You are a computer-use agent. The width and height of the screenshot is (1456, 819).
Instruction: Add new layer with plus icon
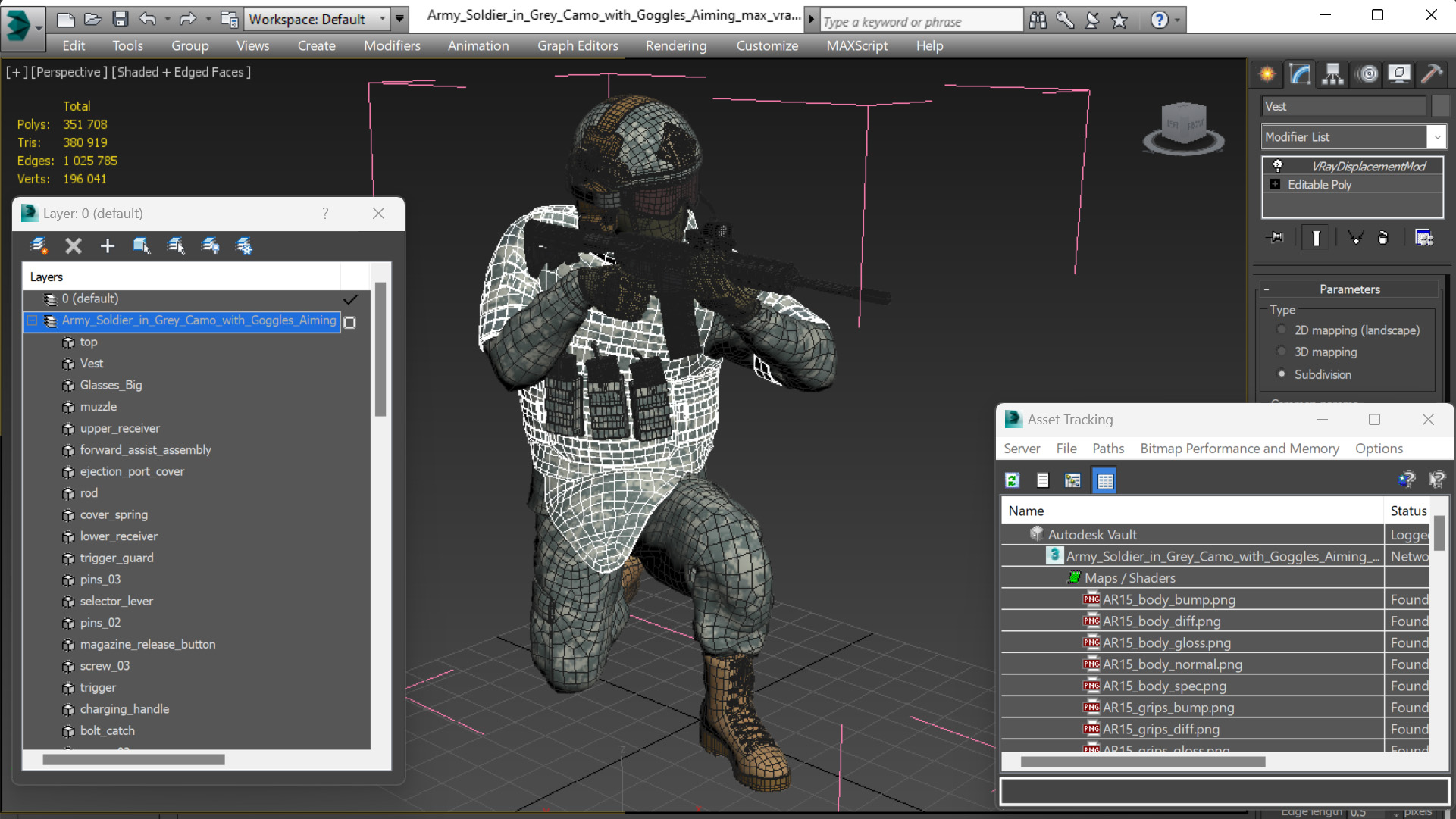tap(108, 245)
